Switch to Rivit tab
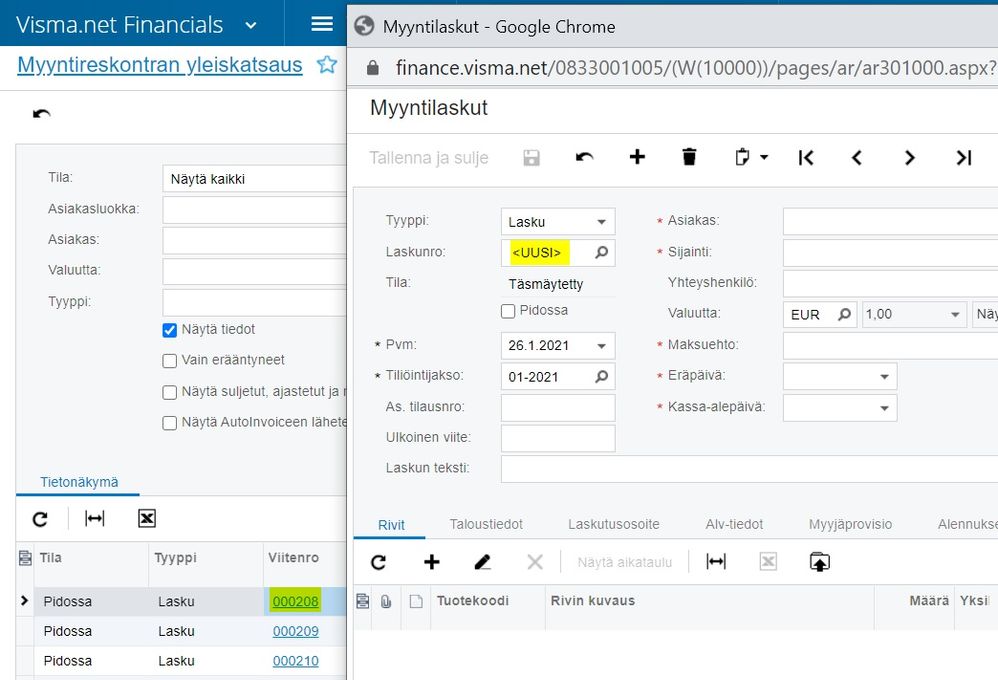 [391, 525]
